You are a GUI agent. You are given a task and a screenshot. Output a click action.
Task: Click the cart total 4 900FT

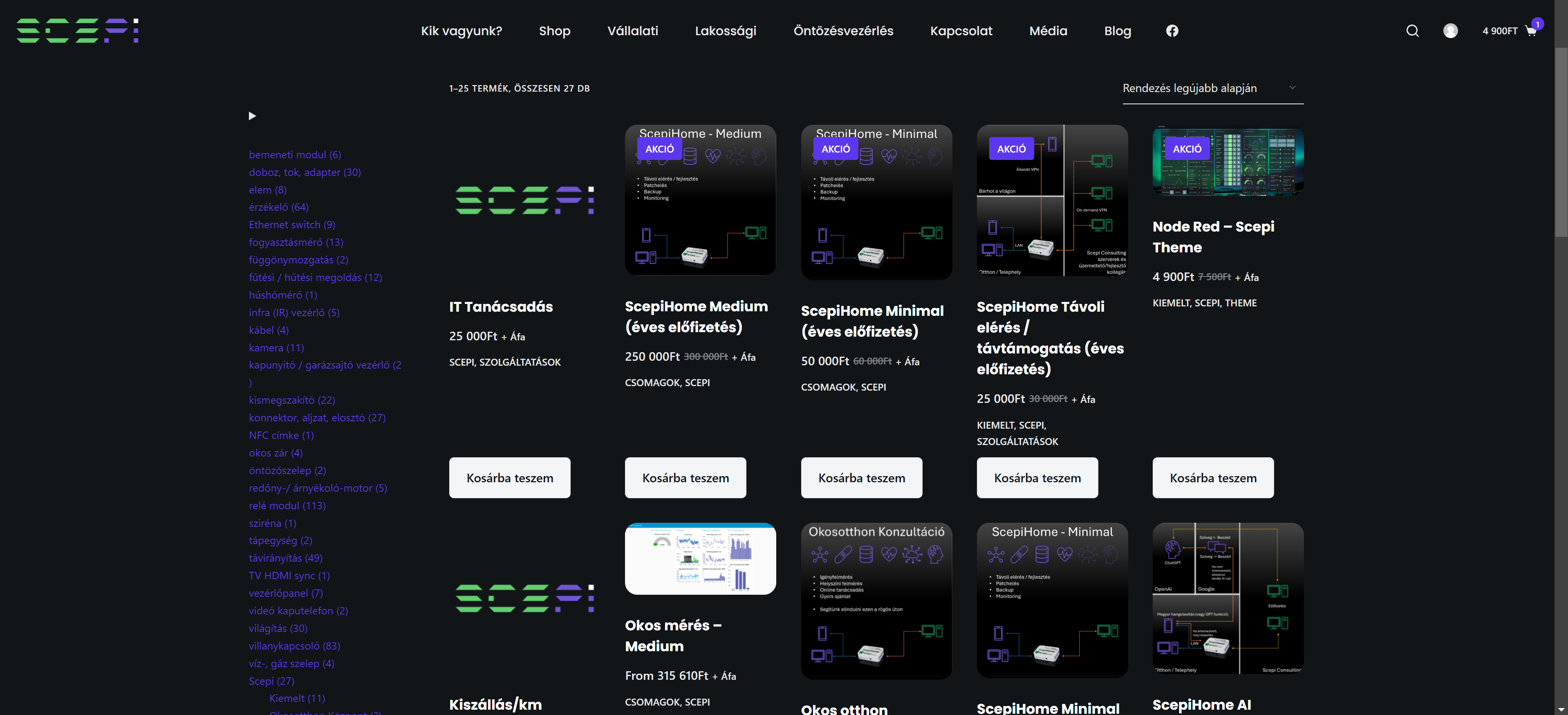pyautogui.click(x=1500, y=31)
